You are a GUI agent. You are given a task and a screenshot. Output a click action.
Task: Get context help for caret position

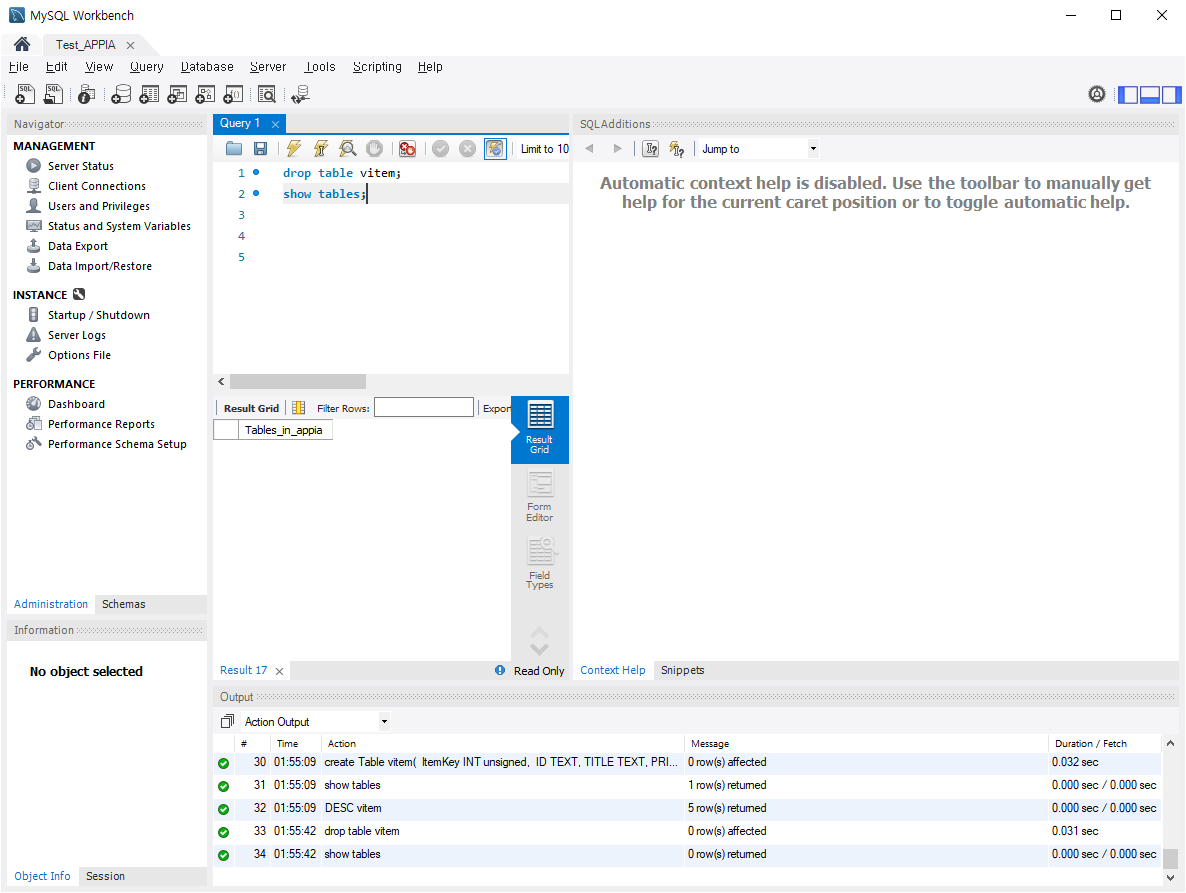pos(650,149)
